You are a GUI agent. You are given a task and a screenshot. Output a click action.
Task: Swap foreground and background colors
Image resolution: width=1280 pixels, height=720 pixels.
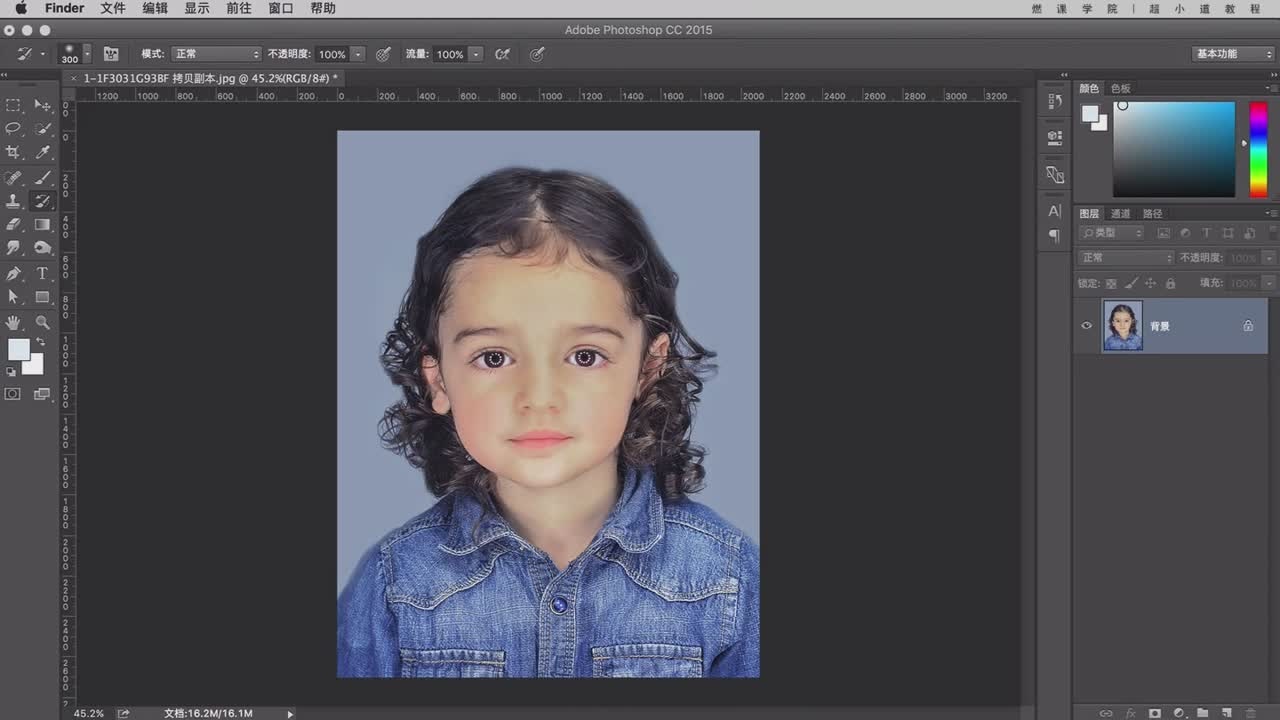click(40, 342)
